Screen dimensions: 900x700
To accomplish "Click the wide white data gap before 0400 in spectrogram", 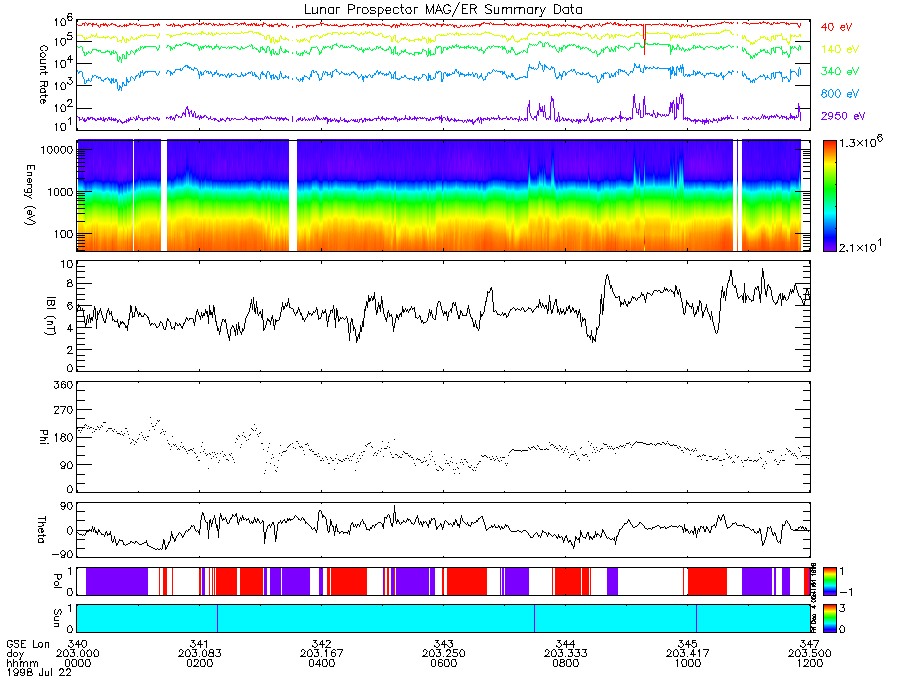I will click(293, 196).
